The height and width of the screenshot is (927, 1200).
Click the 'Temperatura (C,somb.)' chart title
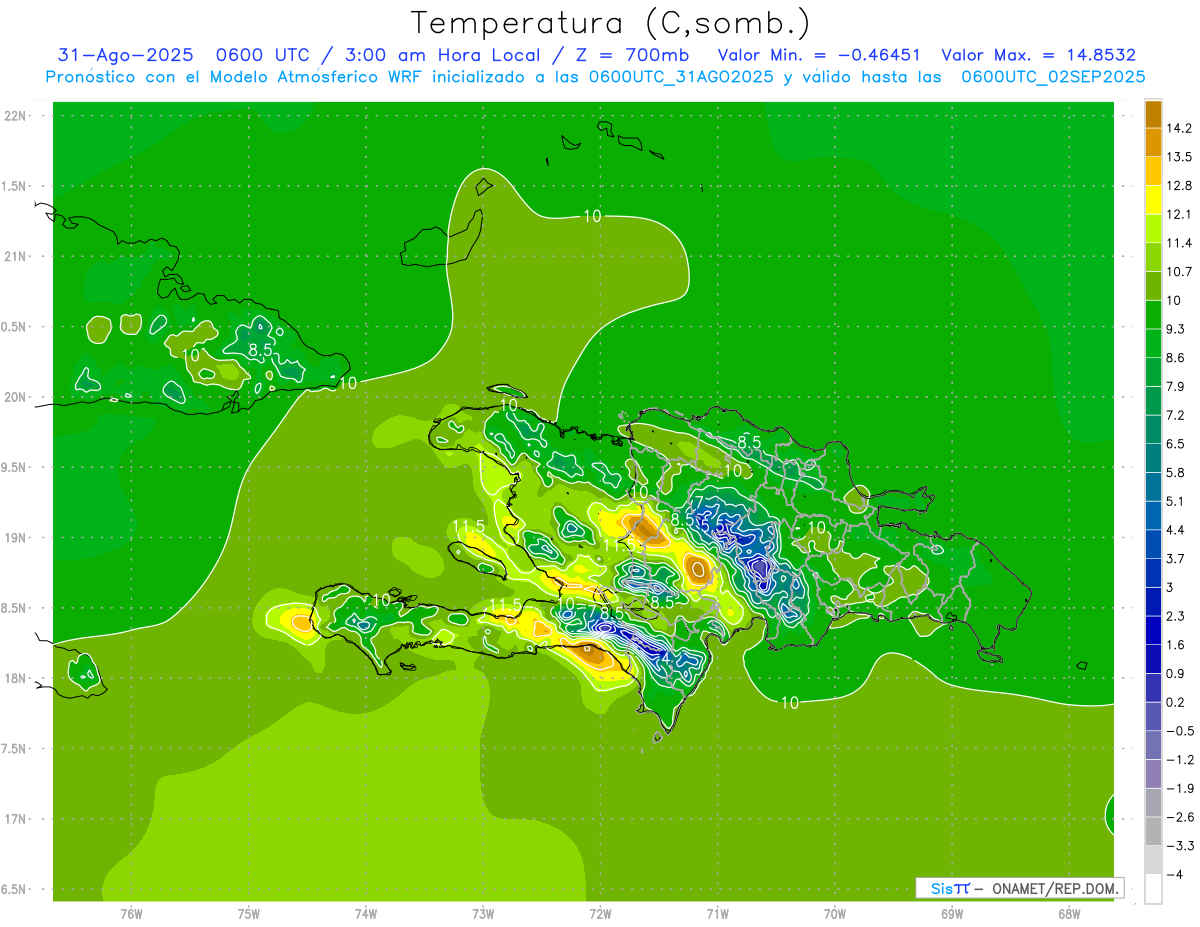610,23
